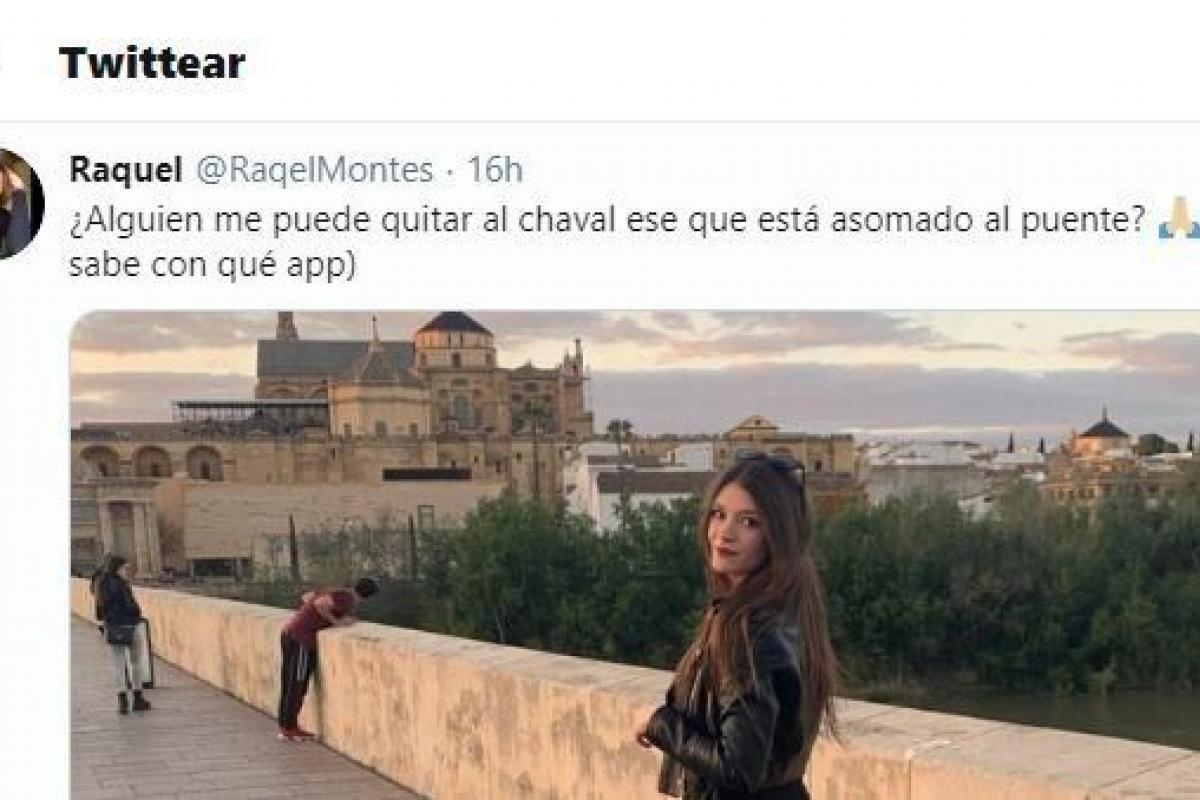Image resolution: width=1200 pixels, height=800 pixels.
Task: Click the Twittear page heading
Action: 152,63
